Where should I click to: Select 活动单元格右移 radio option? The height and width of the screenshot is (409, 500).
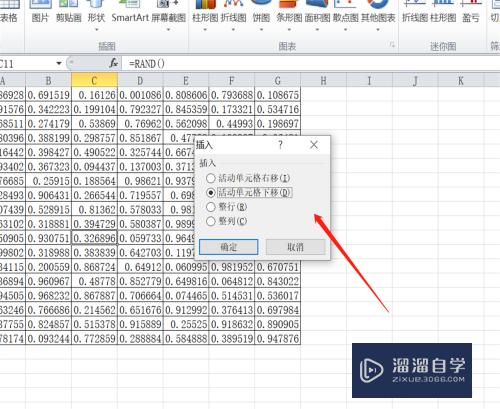[x=247, y=178]
